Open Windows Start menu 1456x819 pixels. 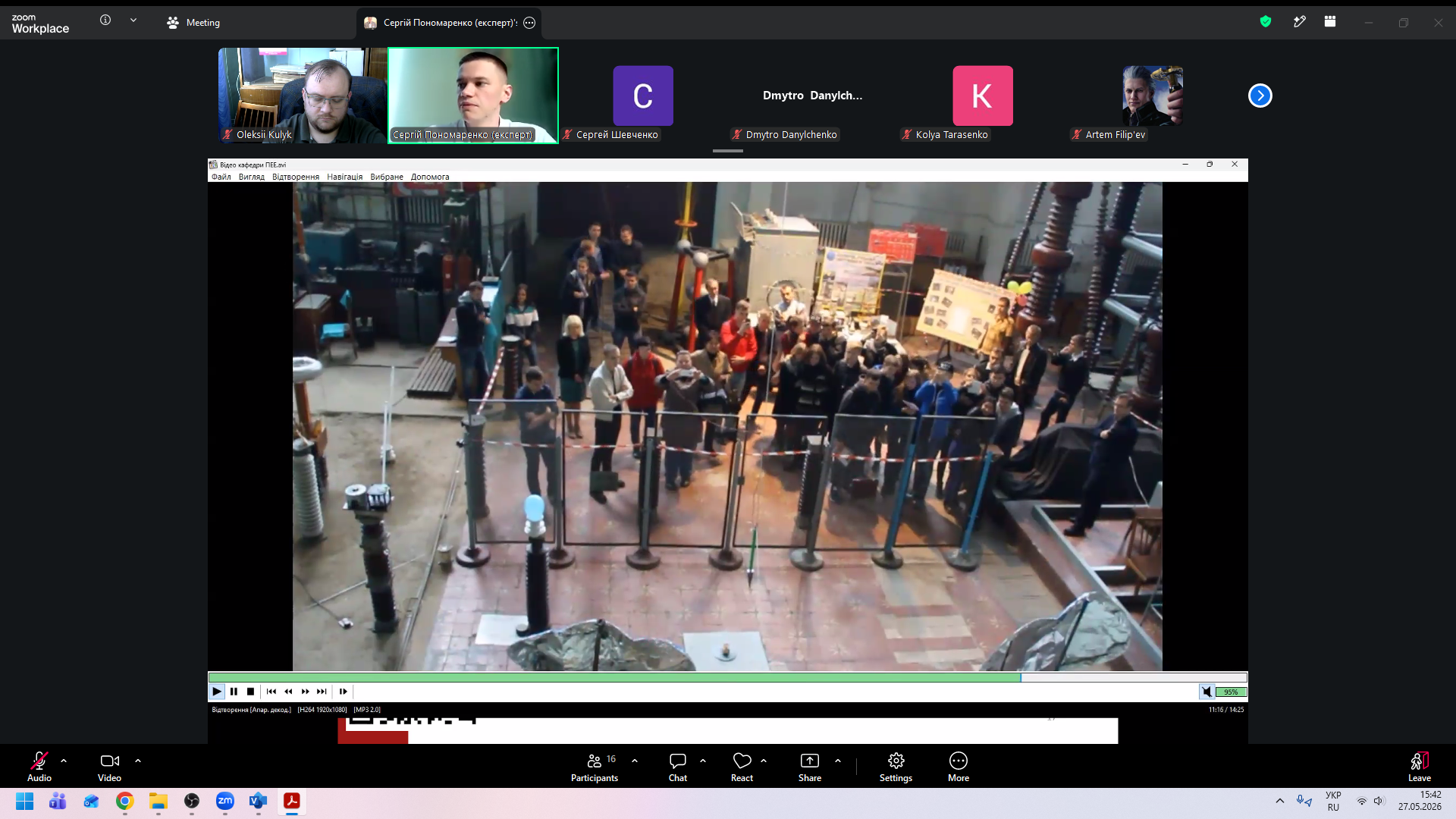[x=24, y=802]
